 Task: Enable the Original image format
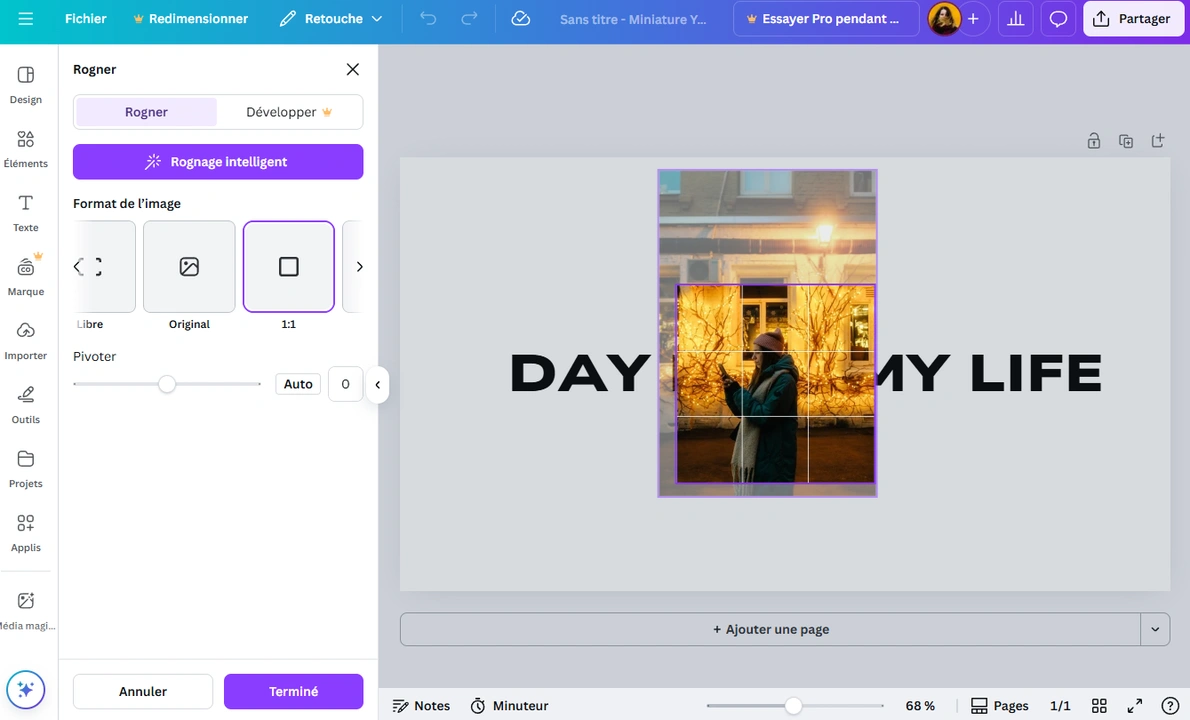(x=189, y=266)
